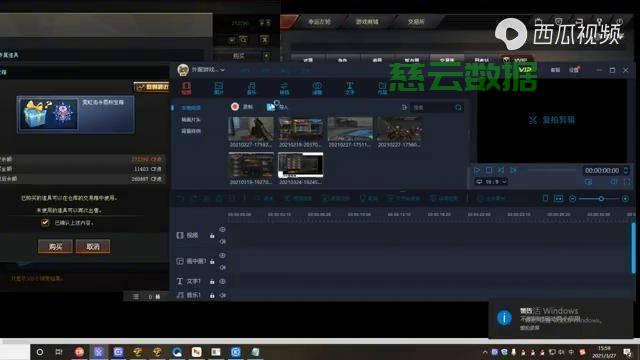Open 游戏商城 tab in game window

367,22
